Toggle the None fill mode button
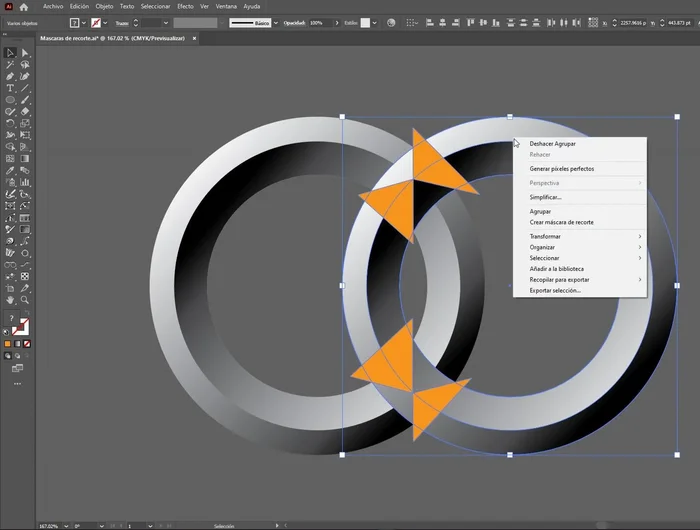 pyautogui.click(x=26, y=343)
